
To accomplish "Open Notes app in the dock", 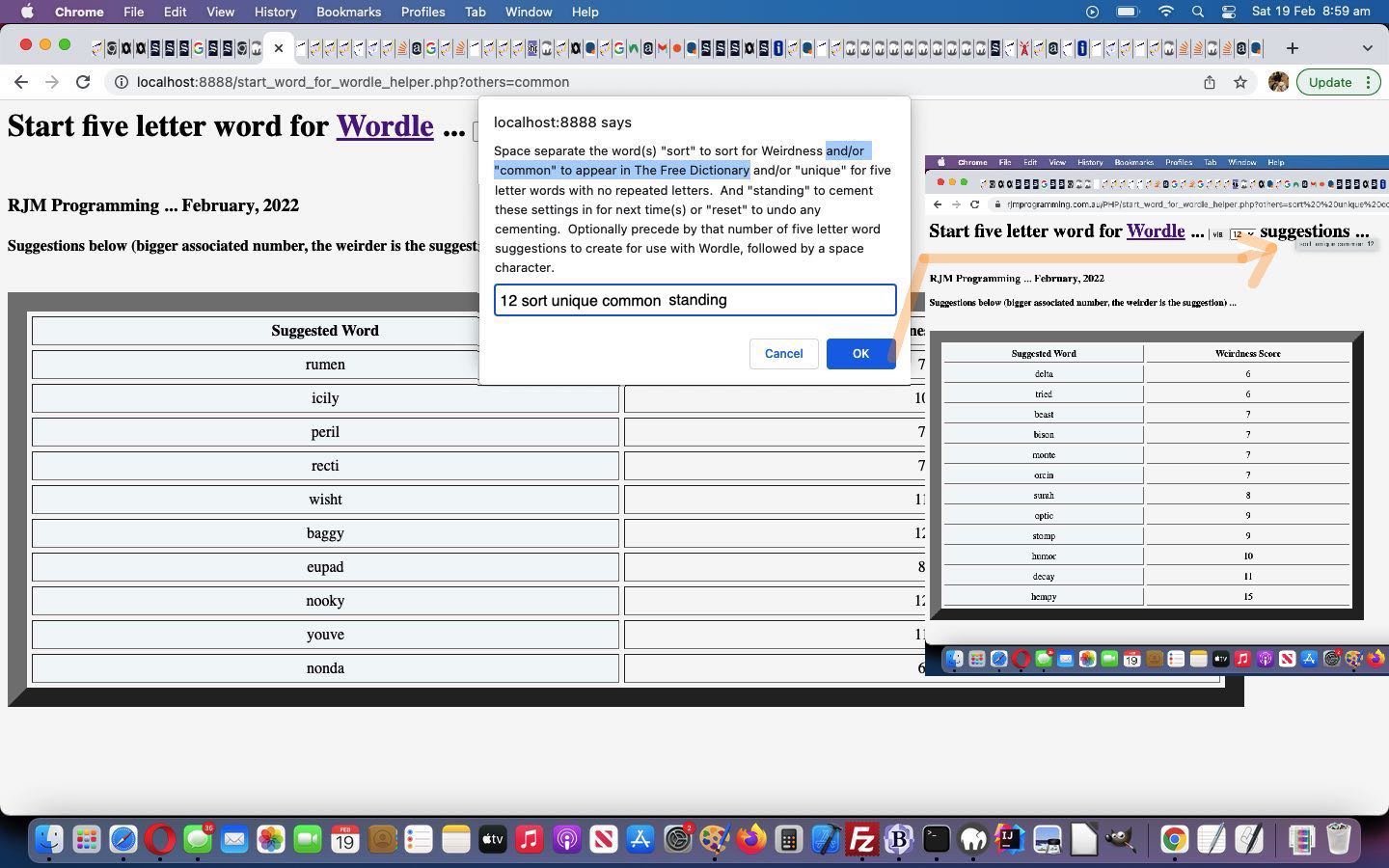I will coord(455,840).
